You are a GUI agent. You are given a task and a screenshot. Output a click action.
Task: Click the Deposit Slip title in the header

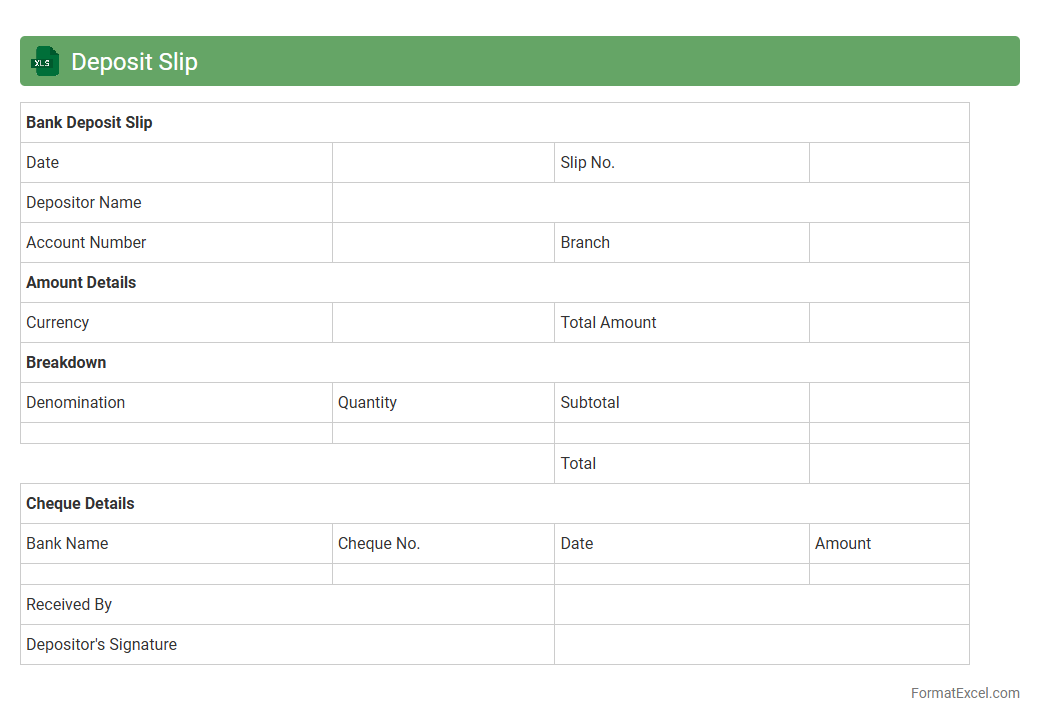coord(134,62)
